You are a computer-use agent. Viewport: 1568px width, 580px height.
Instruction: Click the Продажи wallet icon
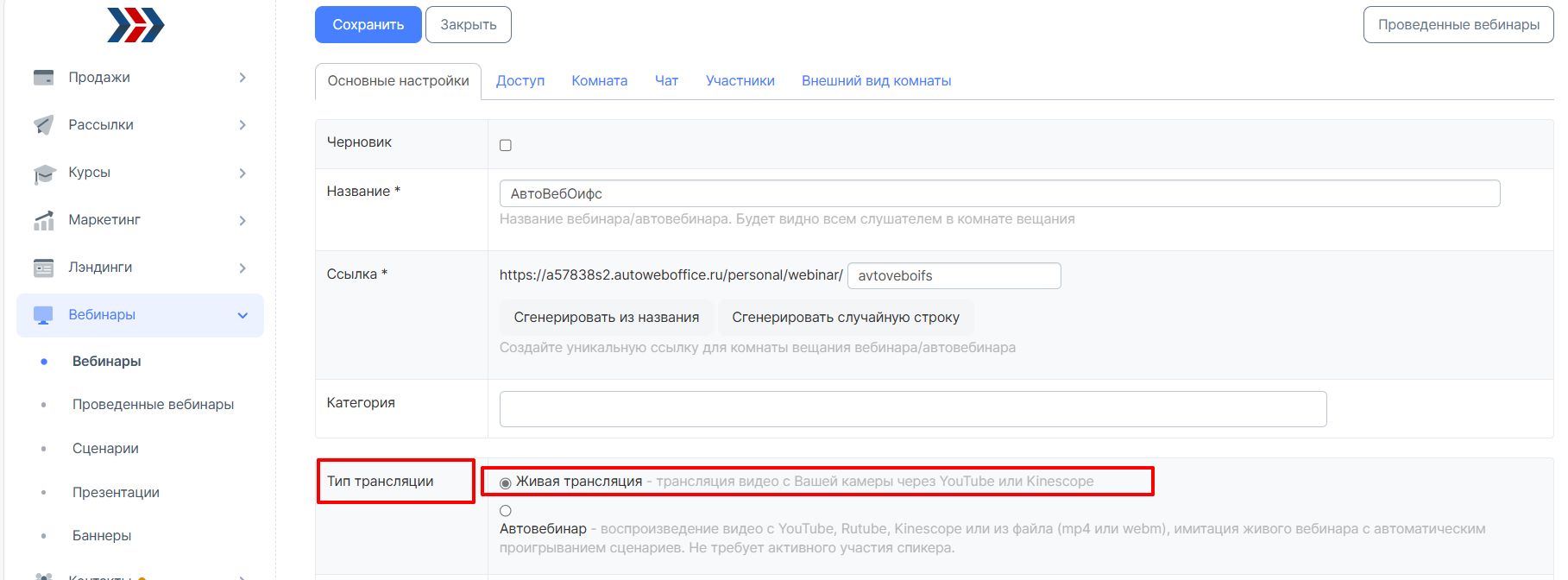pyautogui.click(x=43, y=78)
